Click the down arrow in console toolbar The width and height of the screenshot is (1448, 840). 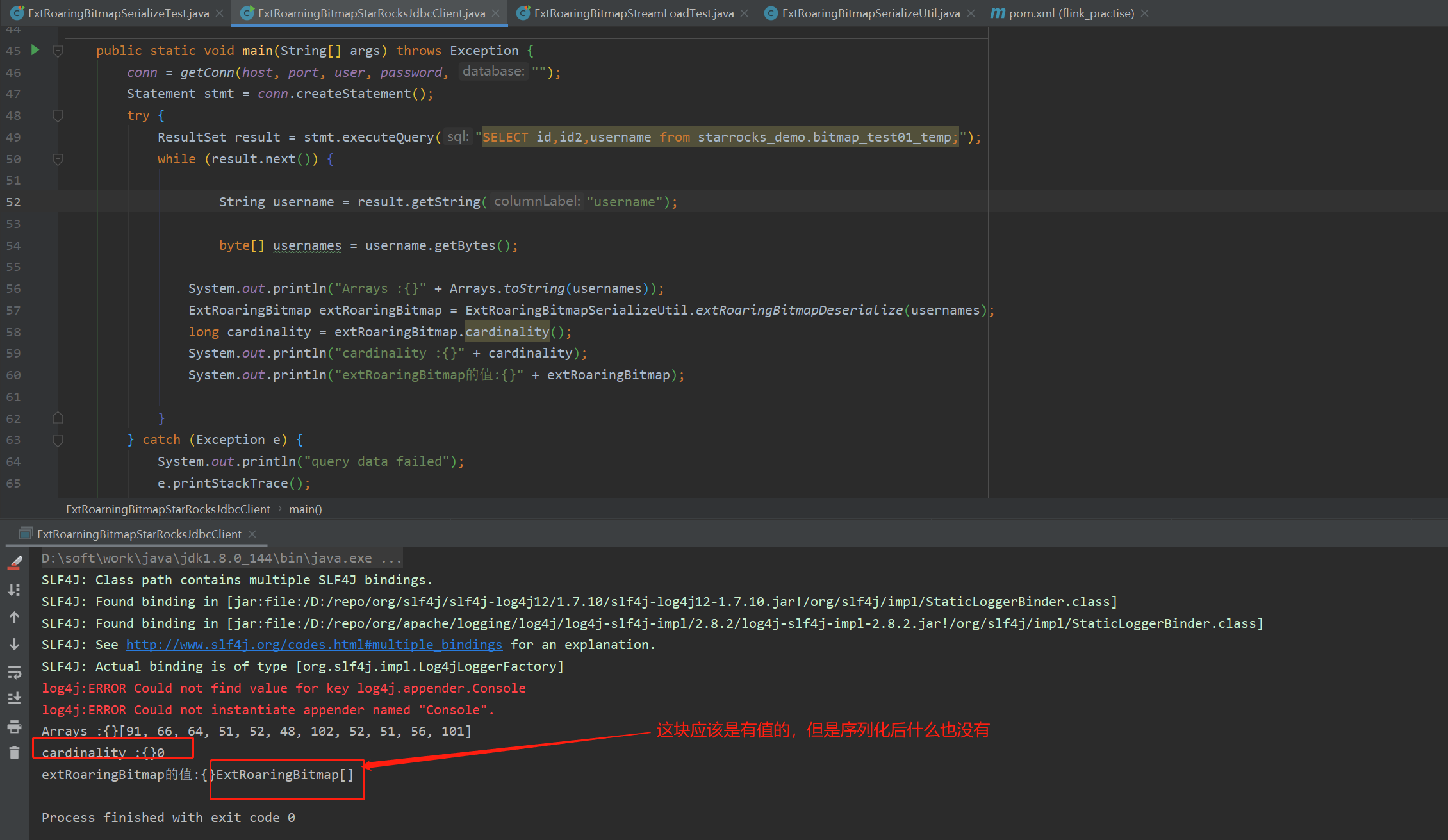click(x=14, y=644)
